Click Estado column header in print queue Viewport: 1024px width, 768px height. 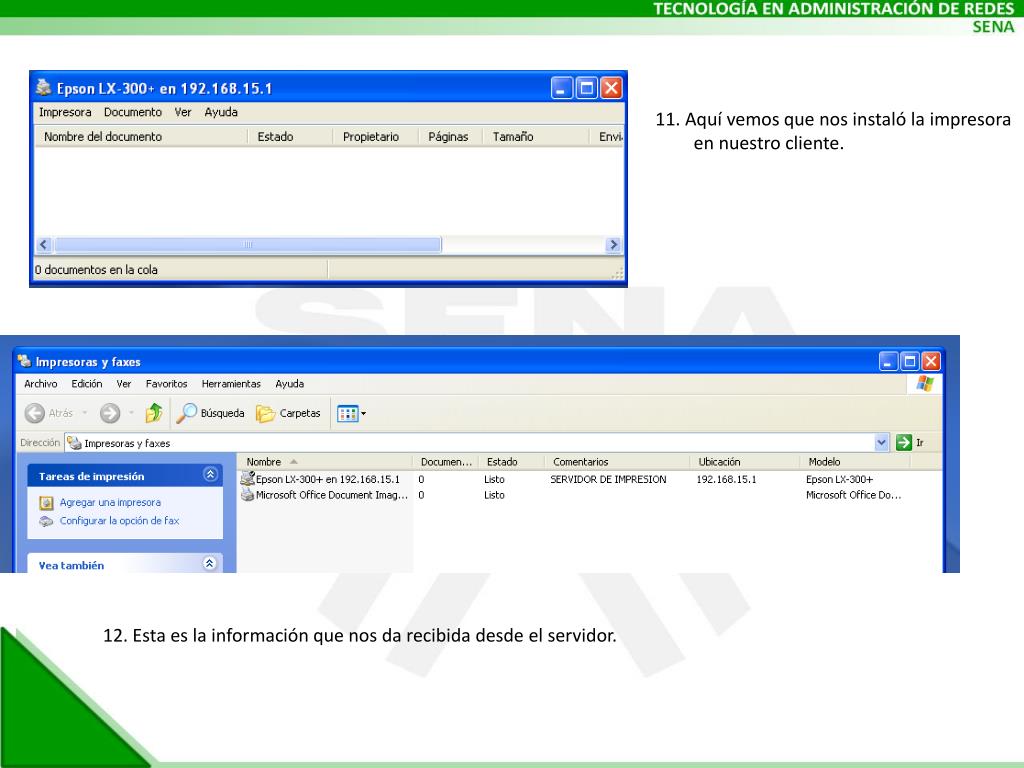pyautogui.click(x=291, y=136)
